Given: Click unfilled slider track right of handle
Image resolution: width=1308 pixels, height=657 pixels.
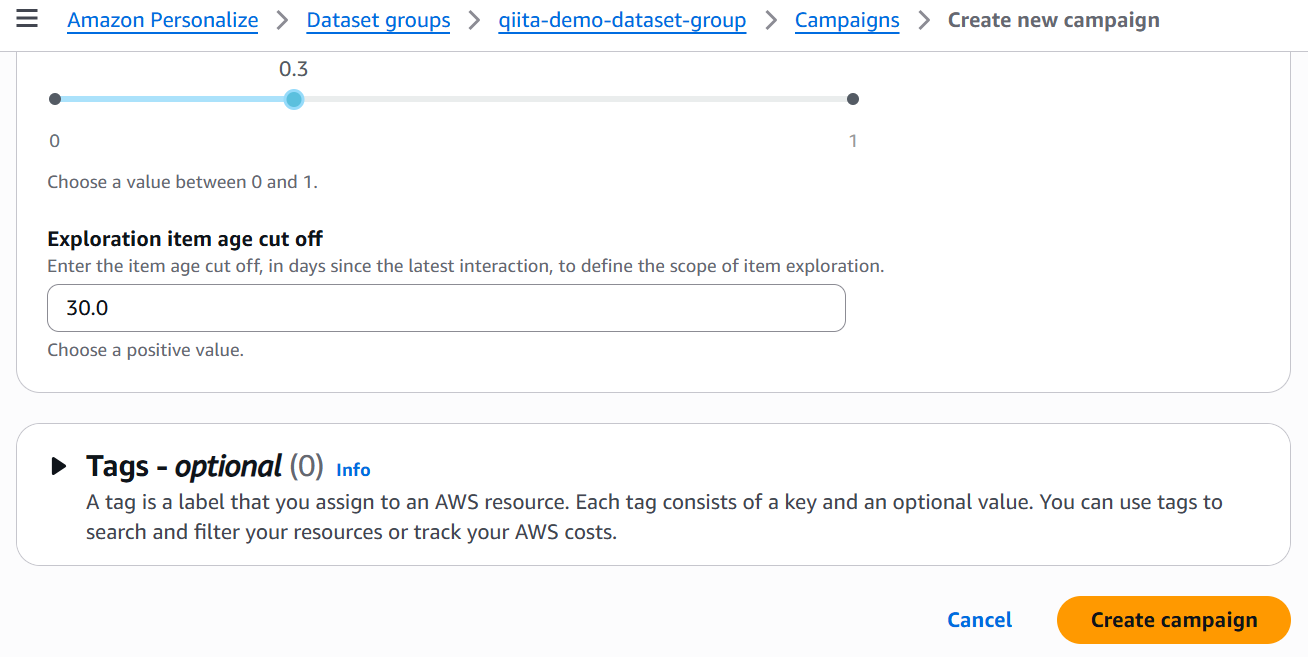Looking at the screenshot, I should (x=570, y=99).
